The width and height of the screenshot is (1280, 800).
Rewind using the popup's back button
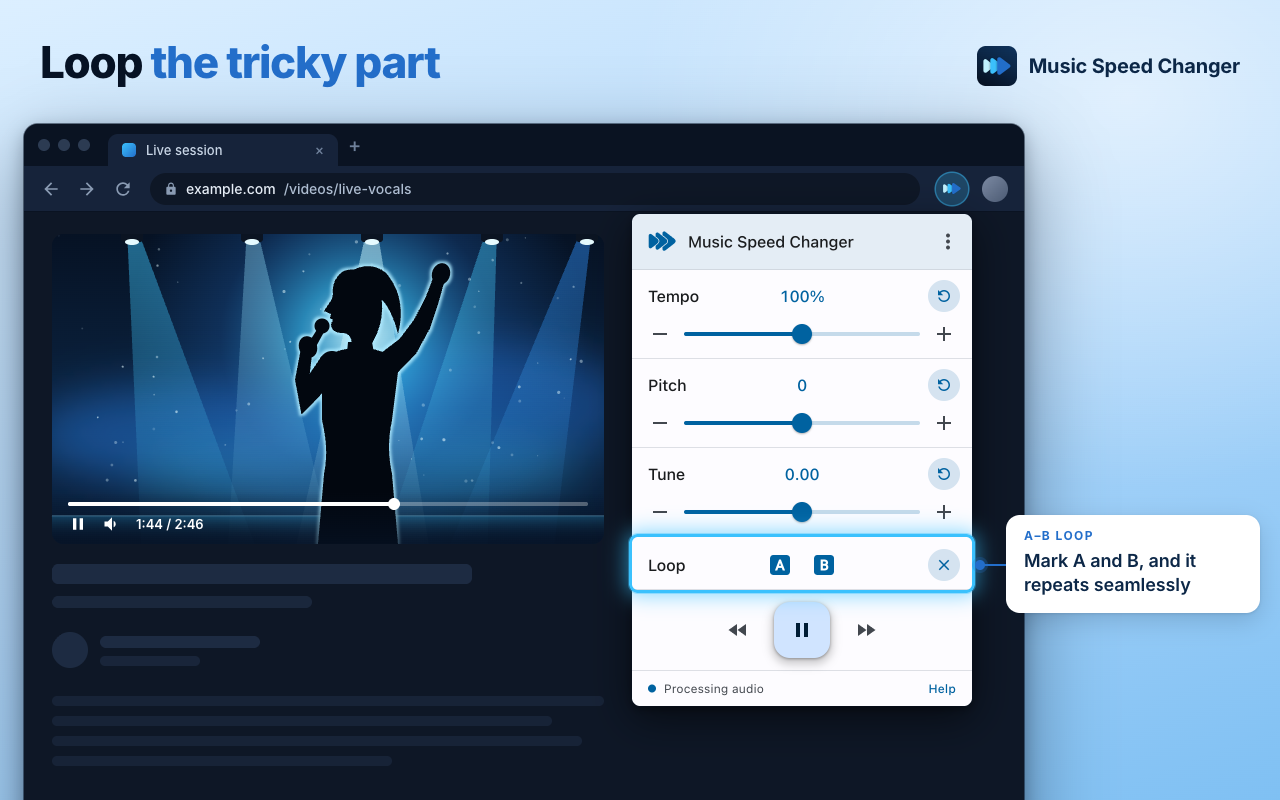point(738,630)
